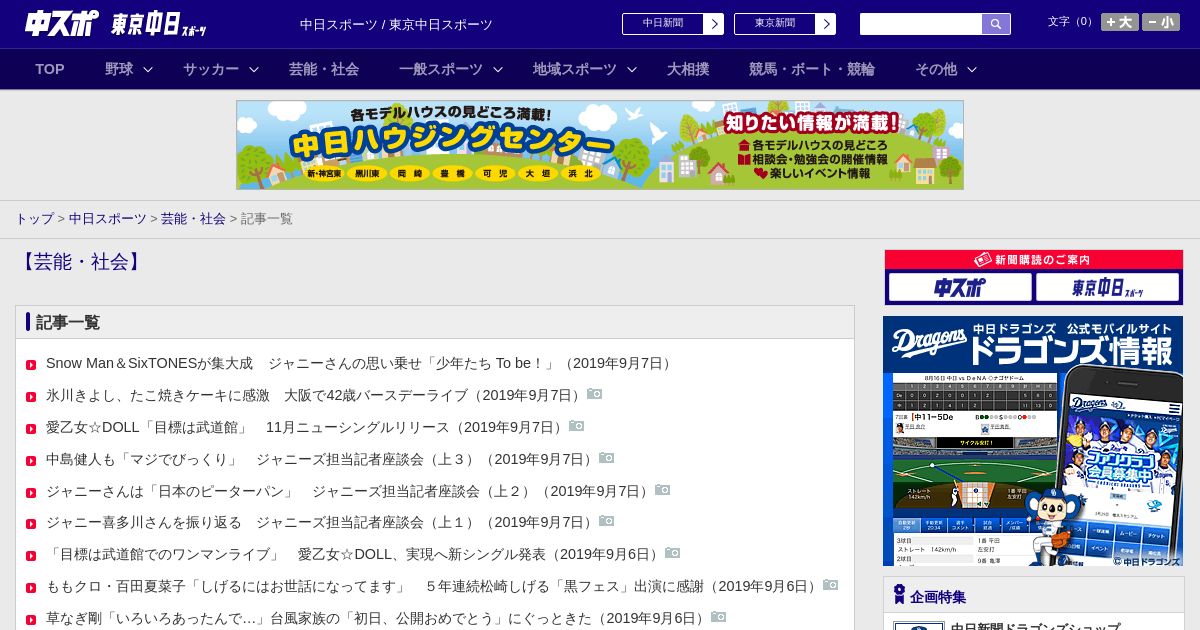Click the search input field
1200x630 pixels.
click(921, 24)
